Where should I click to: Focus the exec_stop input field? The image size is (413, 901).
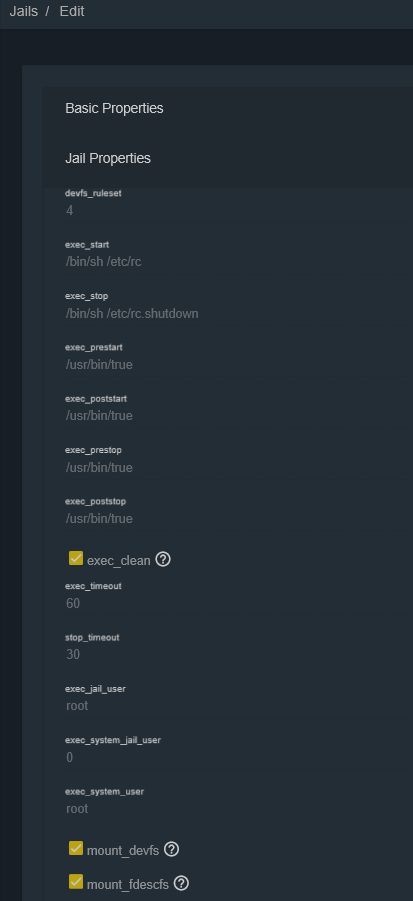point(239,314)
